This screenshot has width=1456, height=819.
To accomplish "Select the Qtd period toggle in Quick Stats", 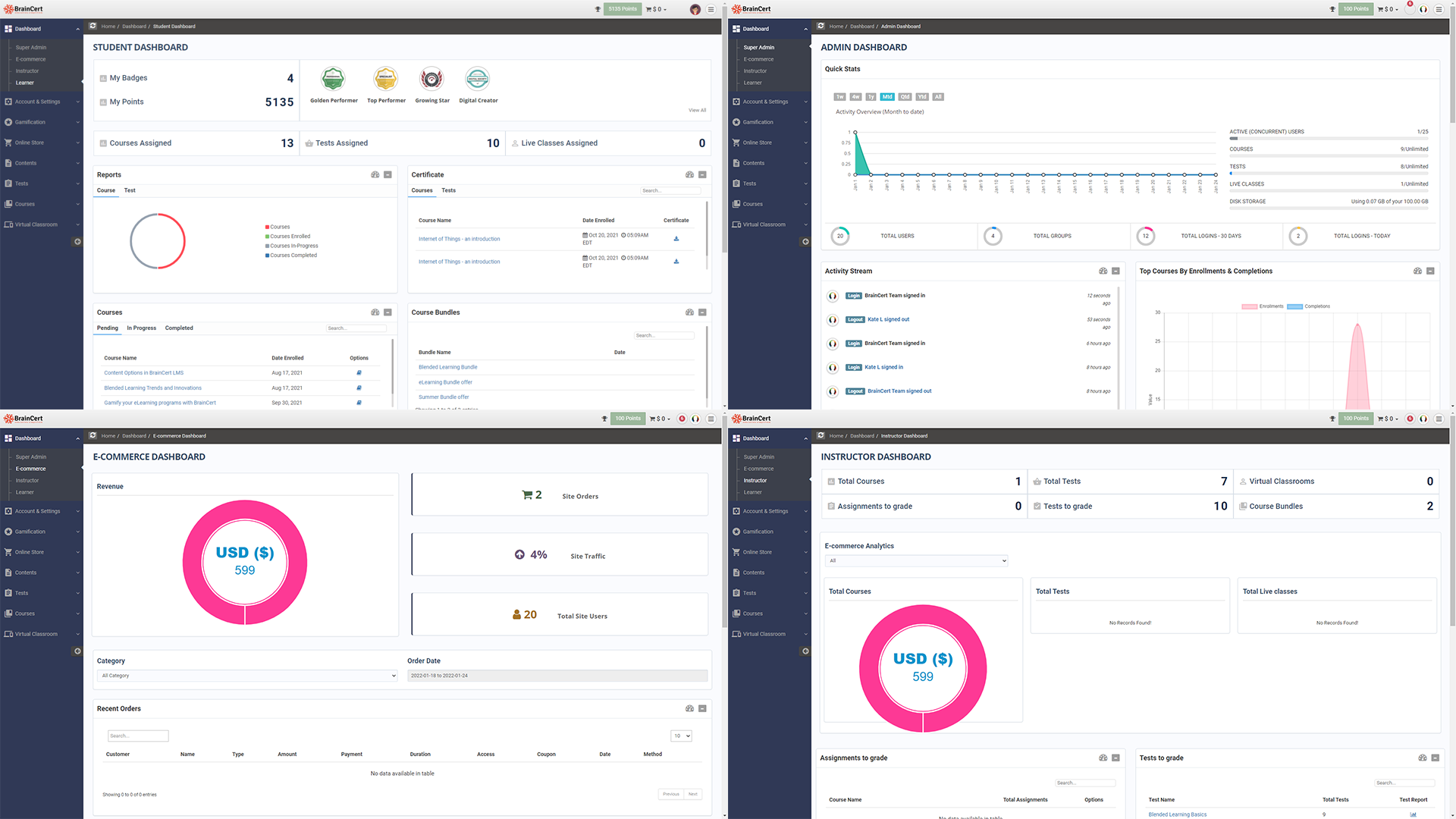I will [905, 97].
